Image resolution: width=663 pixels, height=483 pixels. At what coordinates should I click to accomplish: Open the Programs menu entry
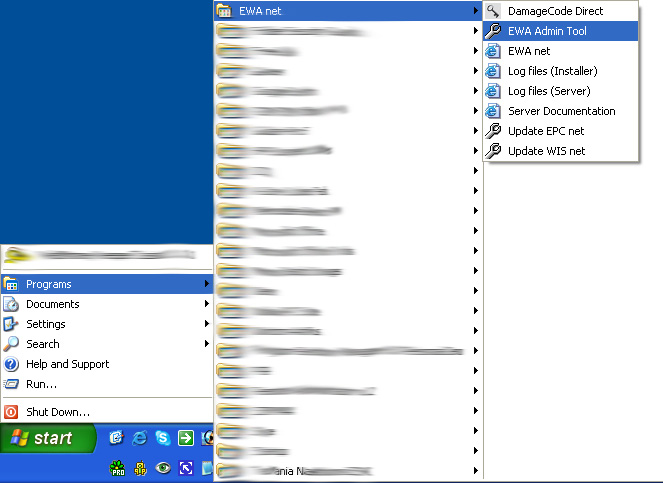(x=107, y=284)
